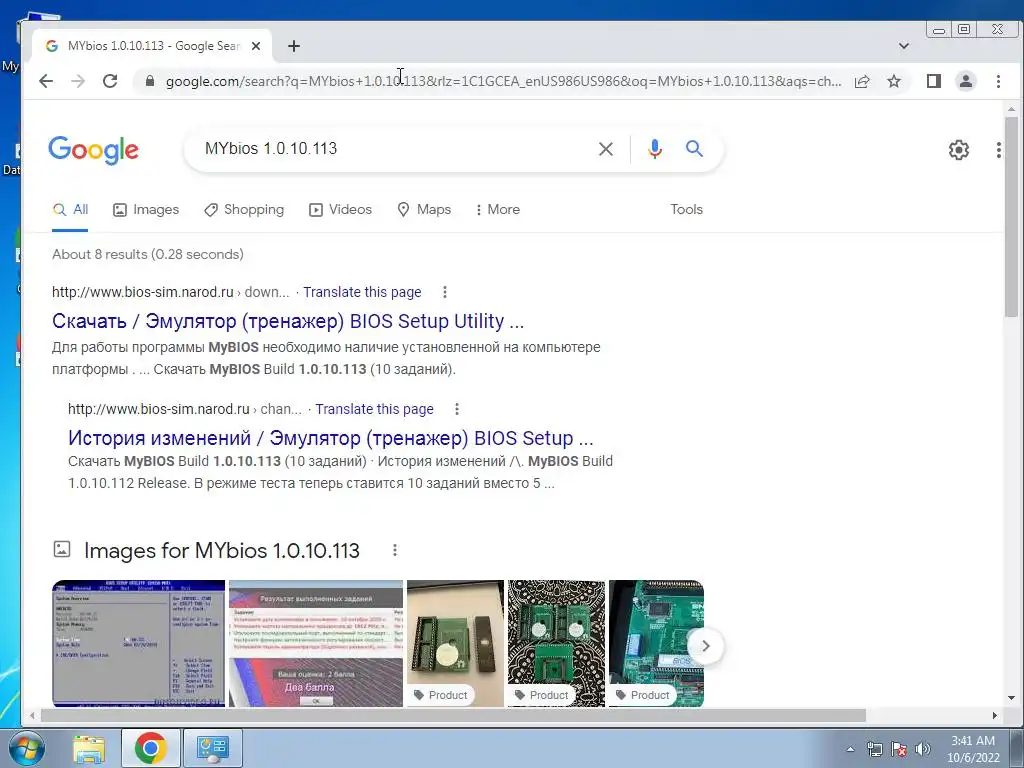Screen dimensions: 1024x768
Task: Open File Explorer from the taskbar
Action: coord(89,748)
